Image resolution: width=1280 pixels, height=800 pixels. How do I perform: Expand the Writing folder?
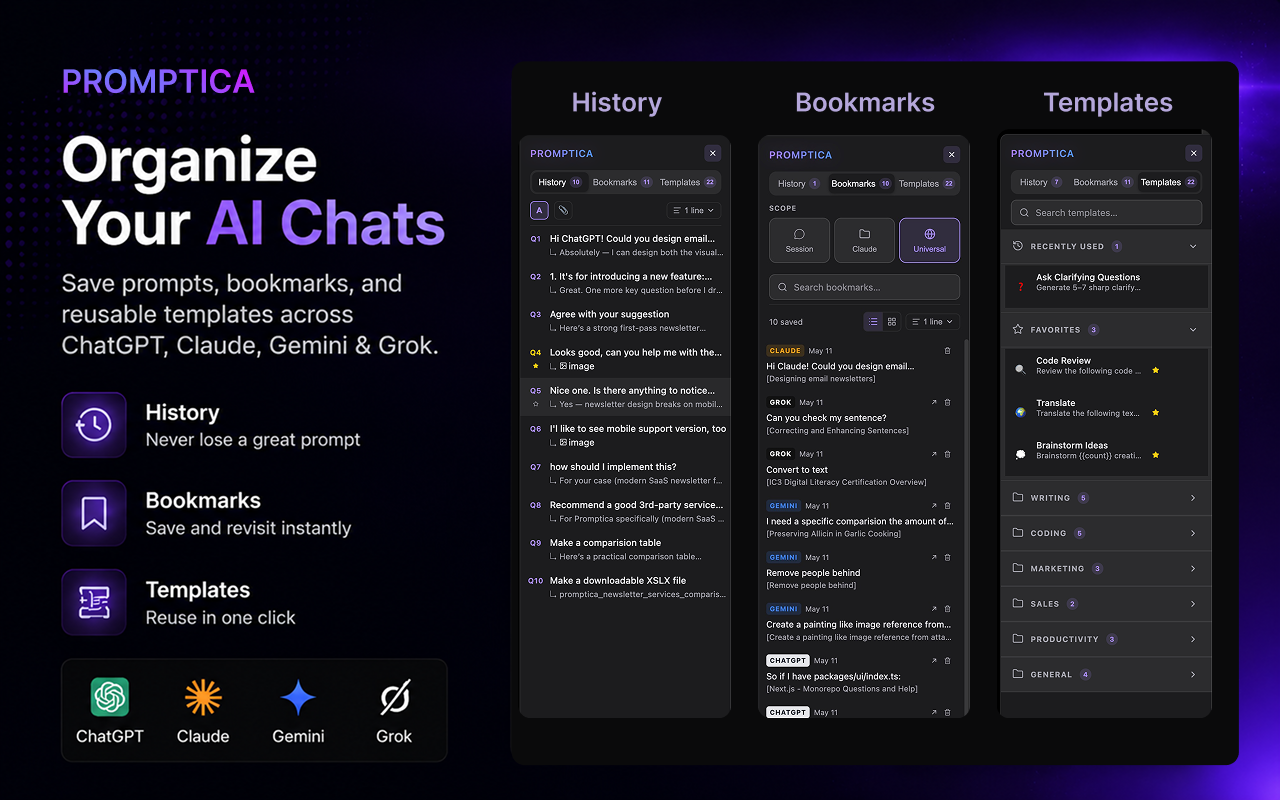[x=1106, y=498]
